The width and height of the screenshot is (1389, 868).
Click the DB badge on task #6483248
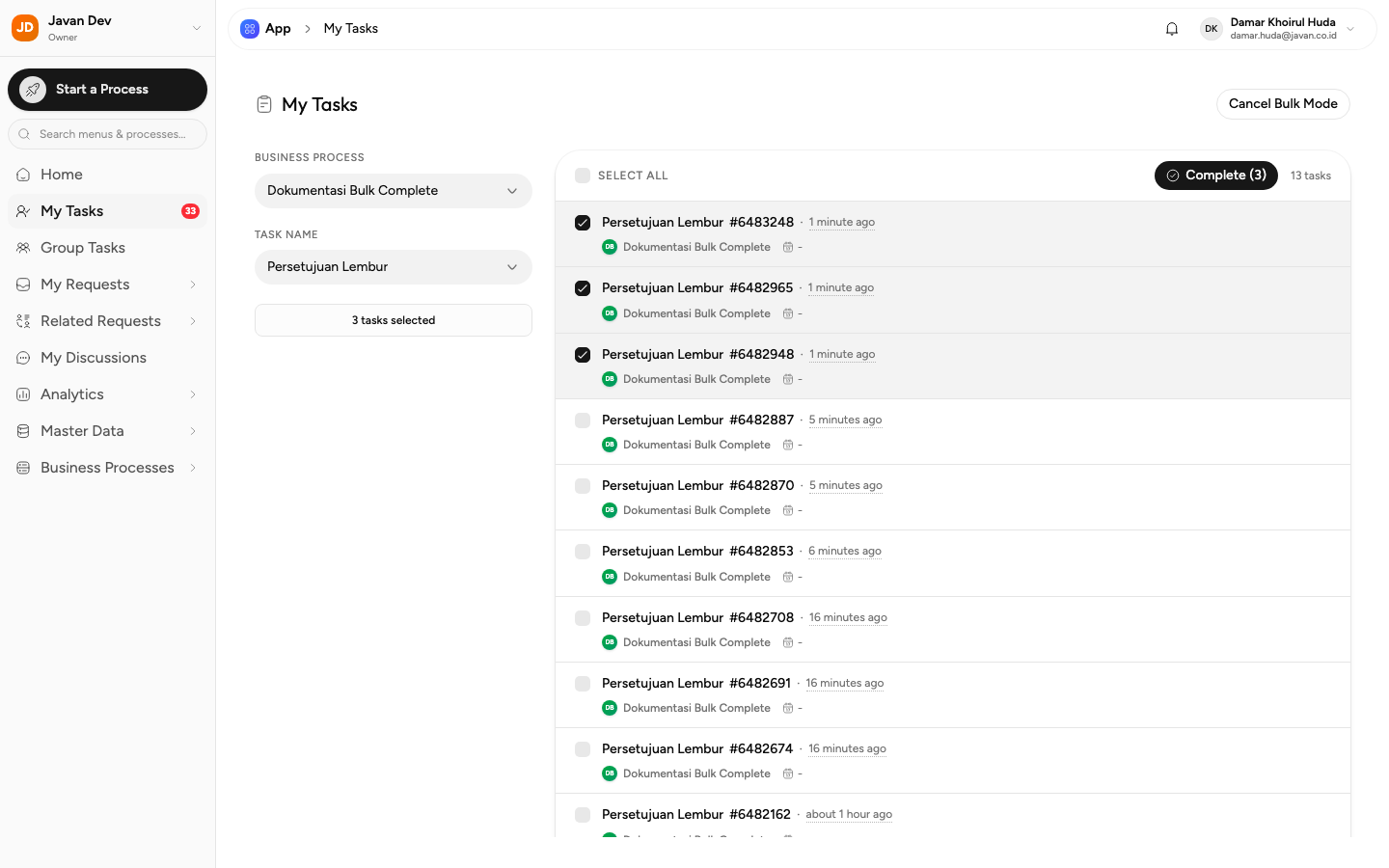click(x=610, y=247)
